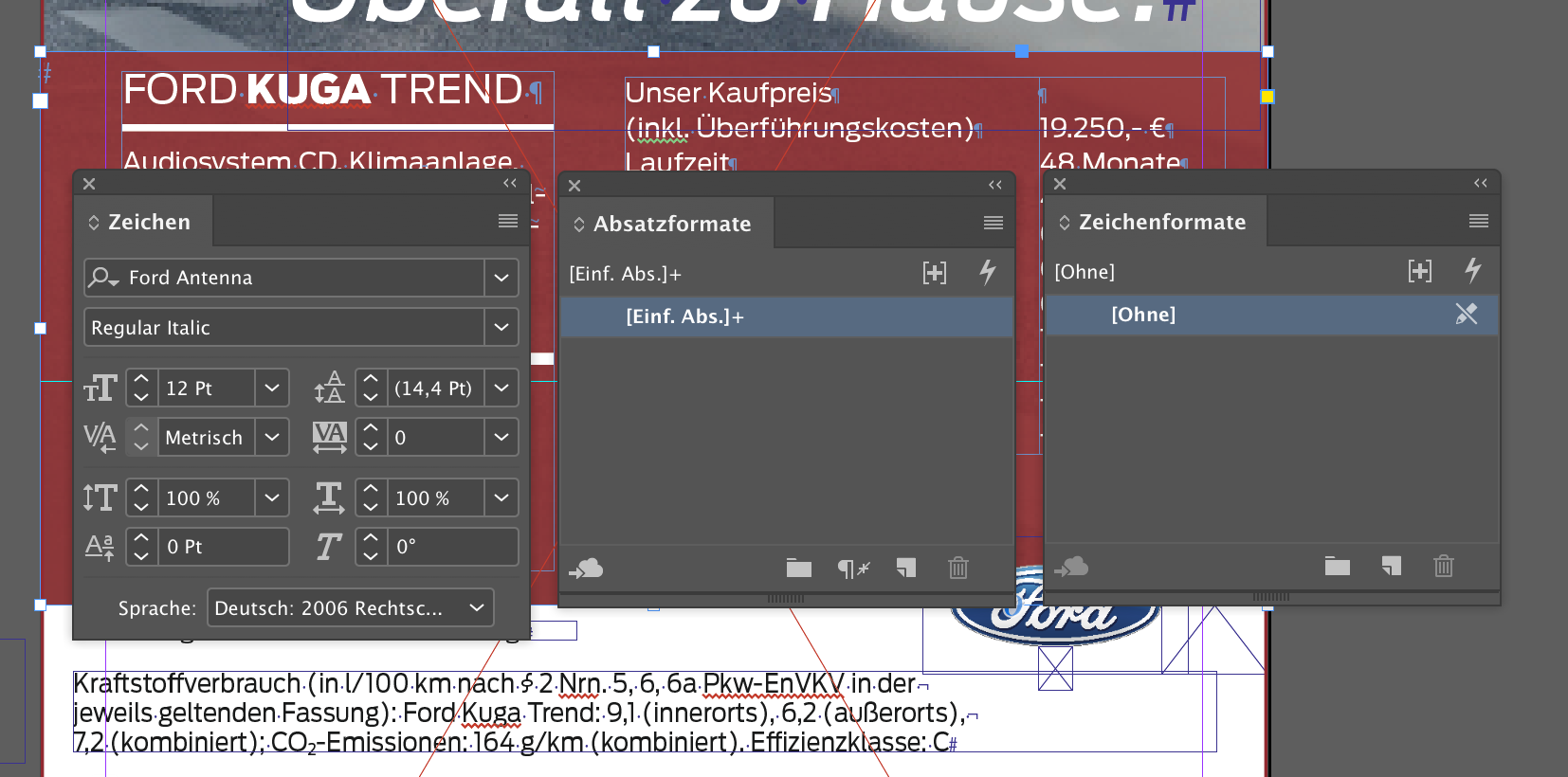Click the baseline shift stepper arrows
Viewport: 1568px width, 777px height.
(x=141, y=547)
